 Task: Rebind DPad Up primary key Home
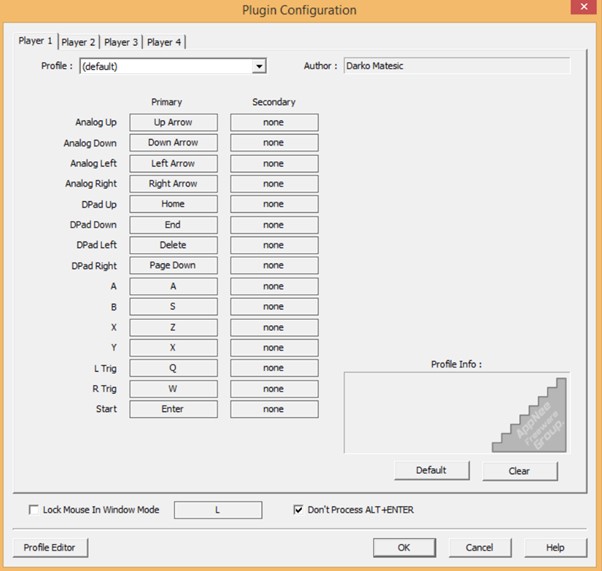[174, 204]
